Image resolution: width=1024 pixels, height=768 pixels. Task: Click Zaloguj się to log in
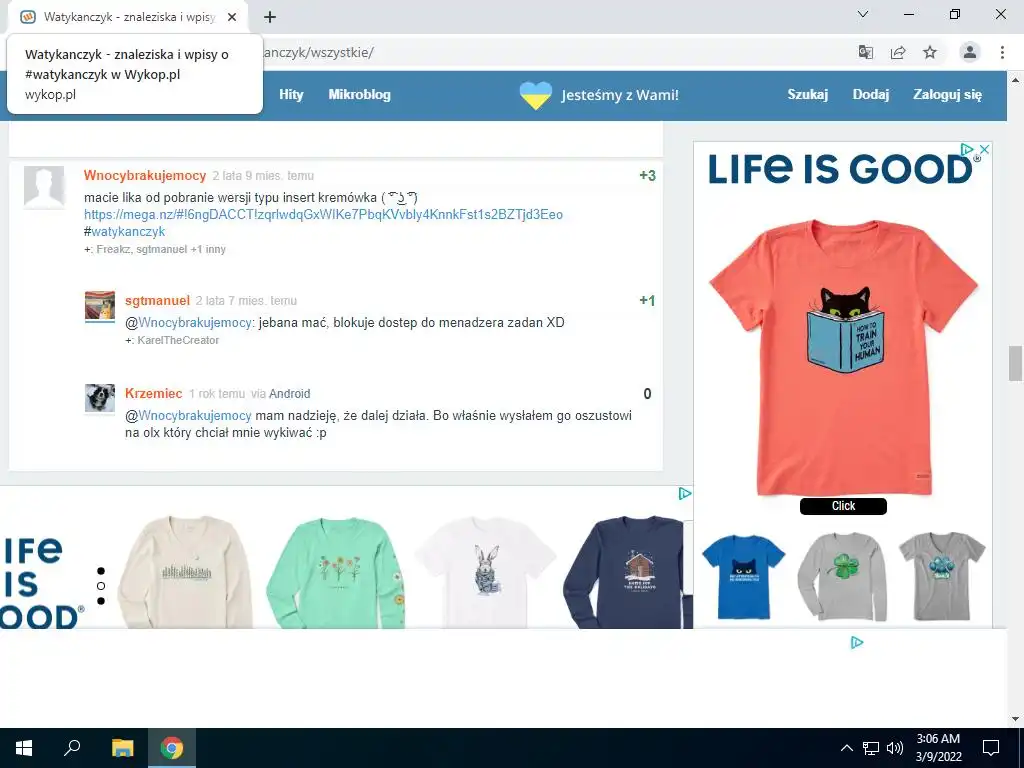click(947, 95)
